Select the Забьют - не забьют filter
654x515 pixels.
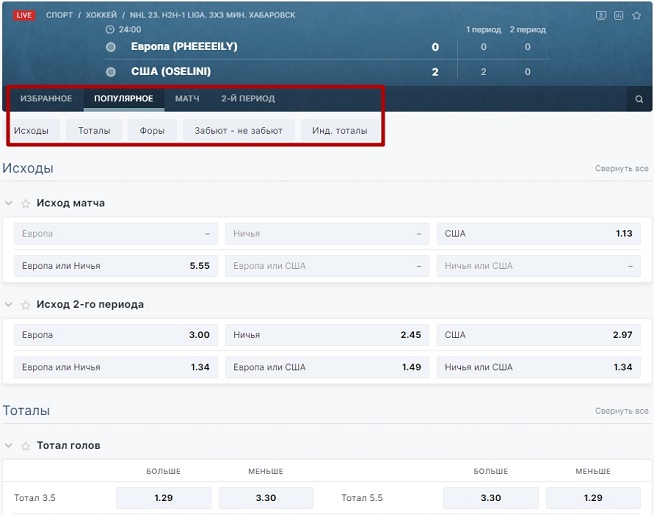tap(238, 130)
